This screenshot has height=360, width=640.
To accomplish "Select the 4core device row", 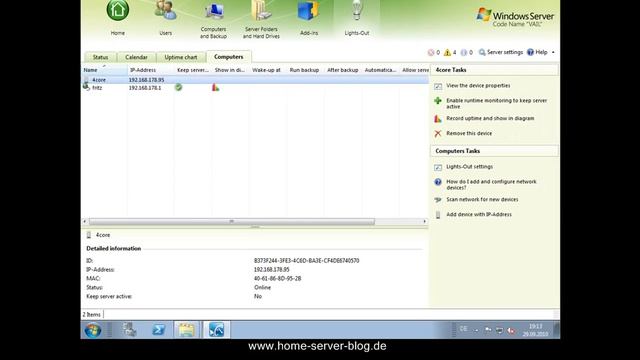I will tap(255, 80).
